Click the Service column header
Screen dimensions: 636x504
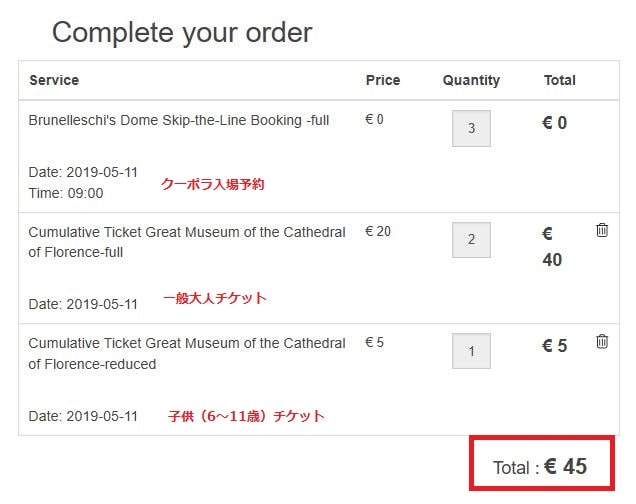(54, 80)
